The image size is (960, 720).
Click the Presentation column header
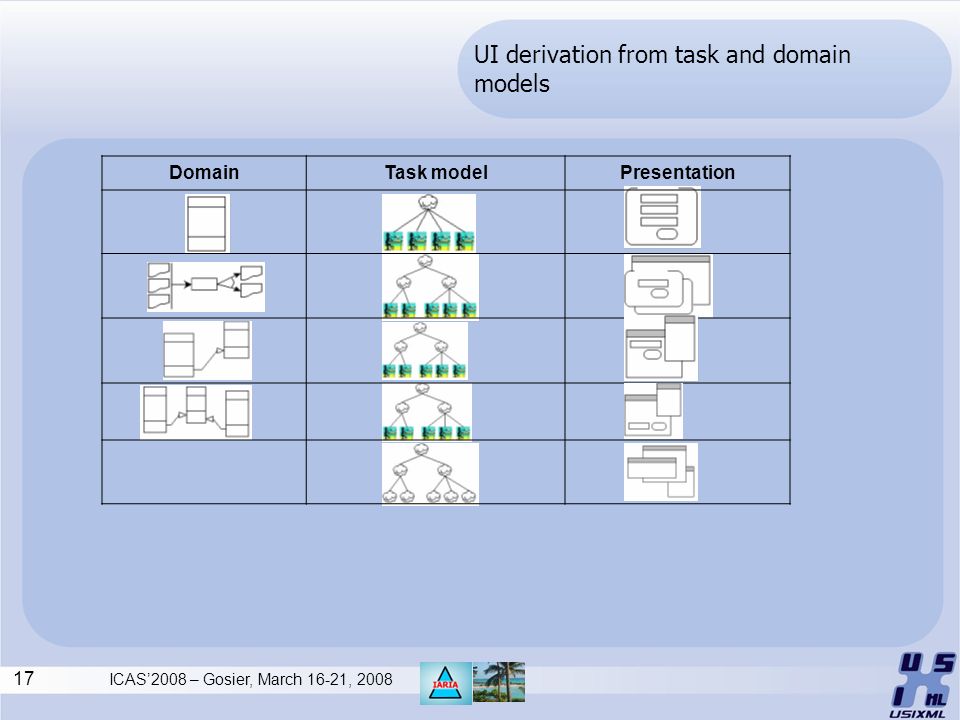[677, 173]
